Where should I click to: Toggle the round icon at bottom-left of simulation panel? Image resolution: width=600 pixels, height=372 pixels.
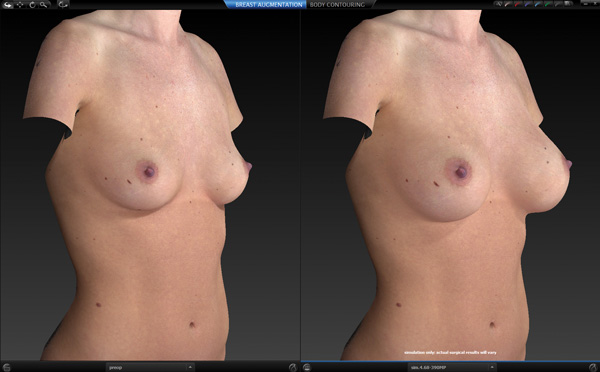click(307, 367)
